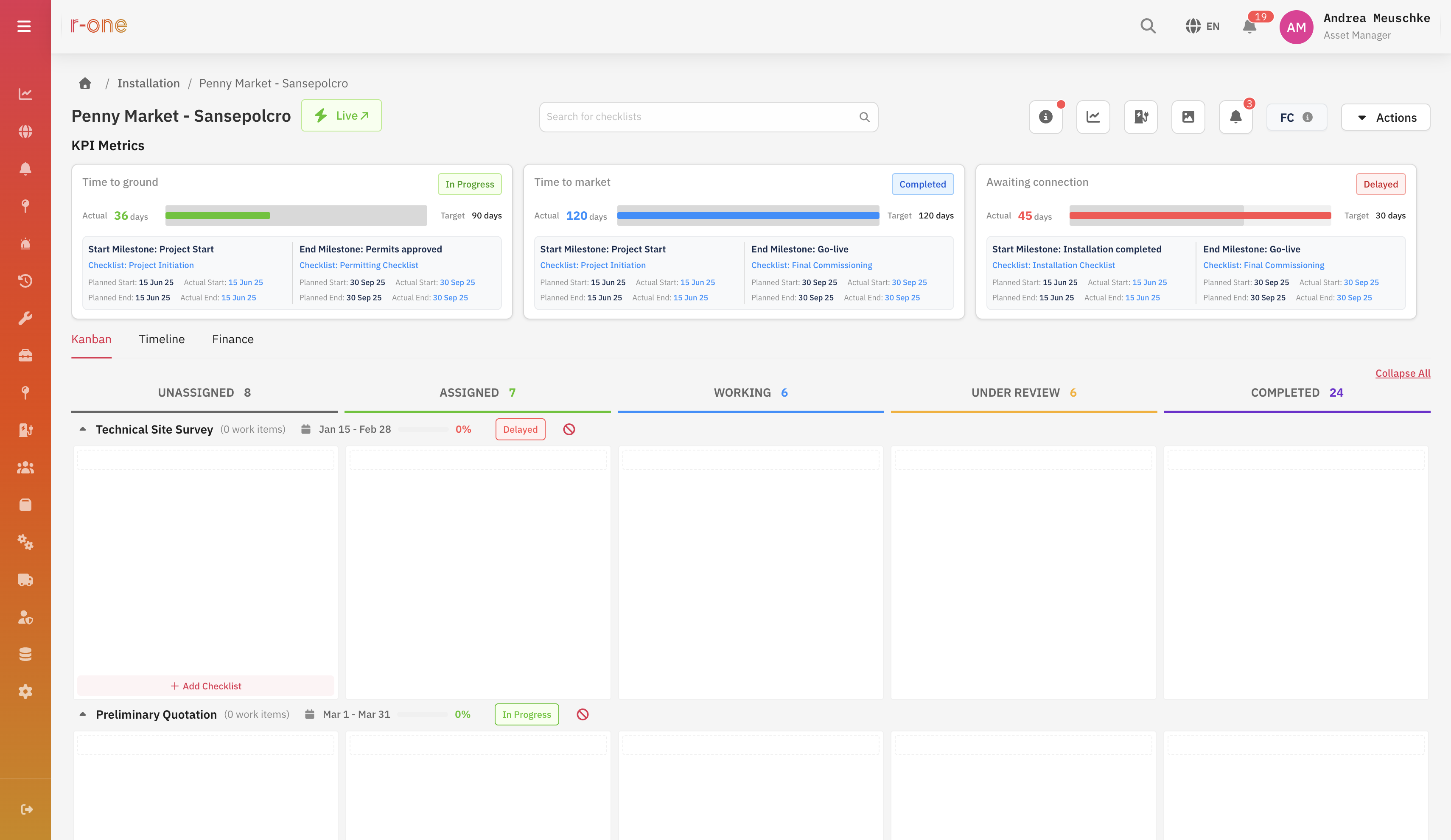Click the AM user avatar
Screen dimensions: 1451x840
tap(1296, 27)
